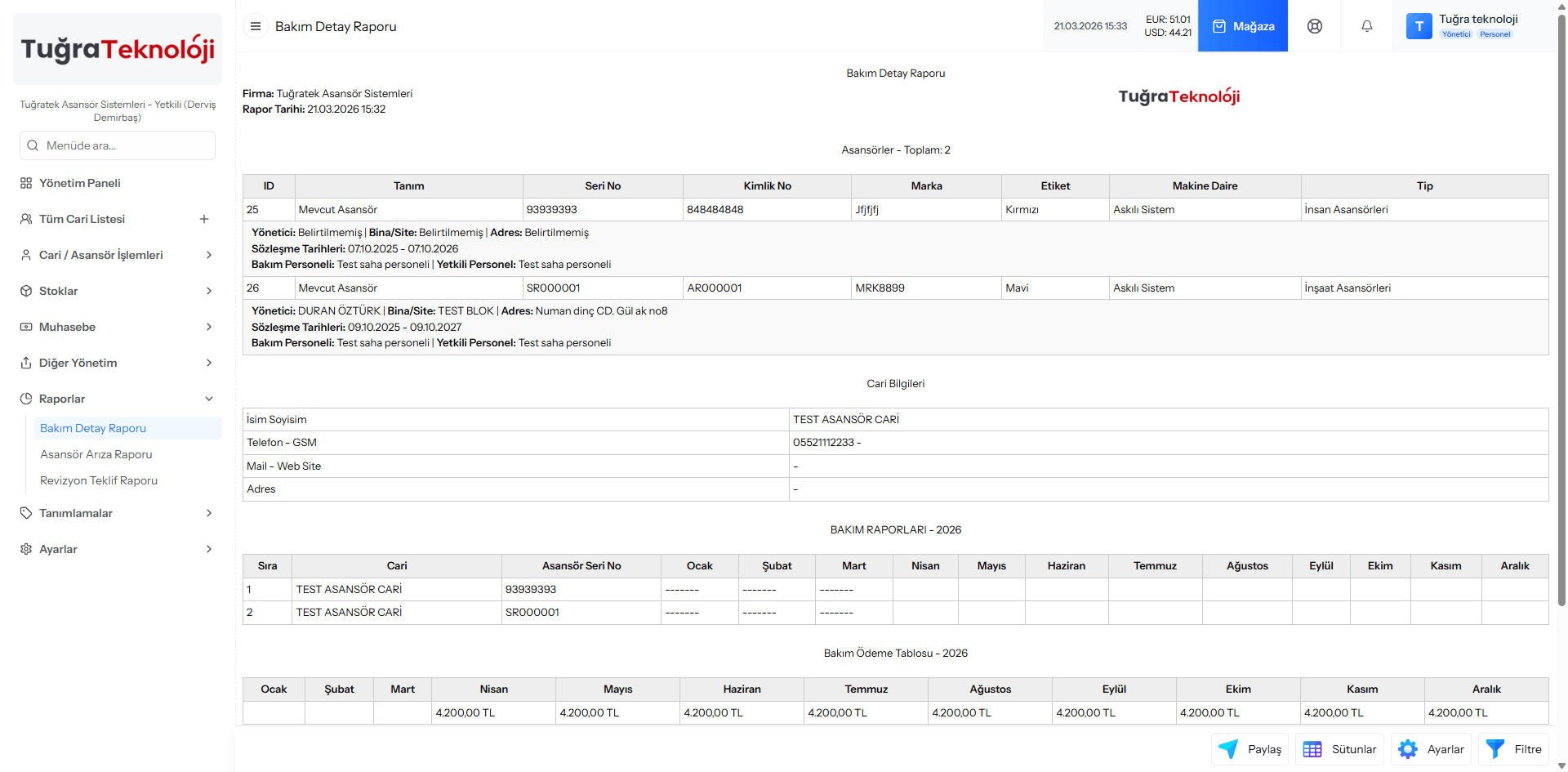Click the support lifebuoy icon
Screen dimensions: 1568x772
tap(1314, 26)
